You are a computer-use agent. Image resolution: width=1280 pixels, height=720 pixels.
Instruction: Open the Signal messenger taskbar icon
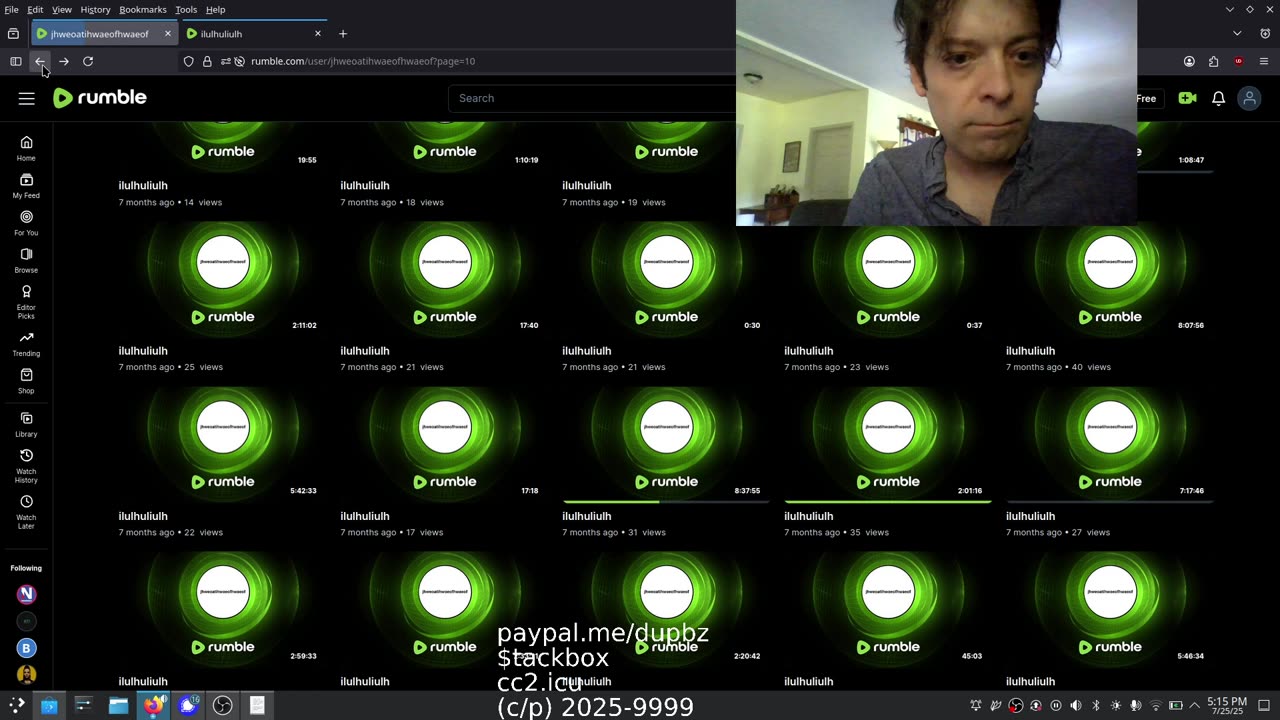[x=188, y=705]
